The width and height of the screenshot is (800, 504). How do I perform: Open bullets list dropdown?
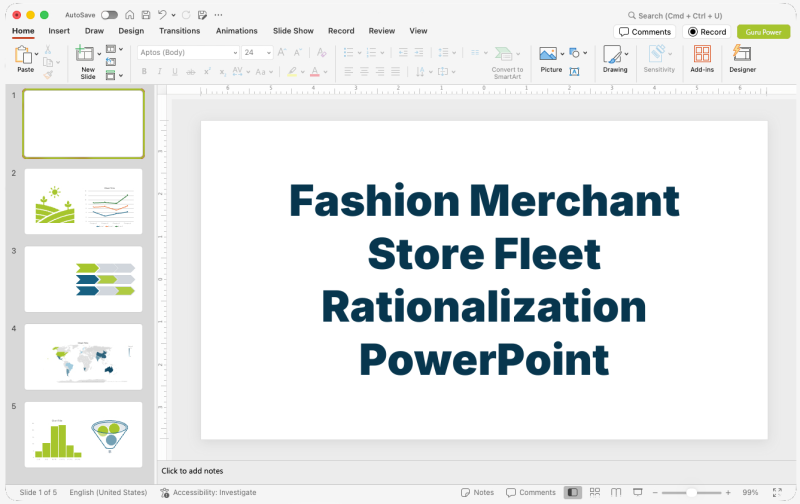pyautogui.click(x=360, y=53)
